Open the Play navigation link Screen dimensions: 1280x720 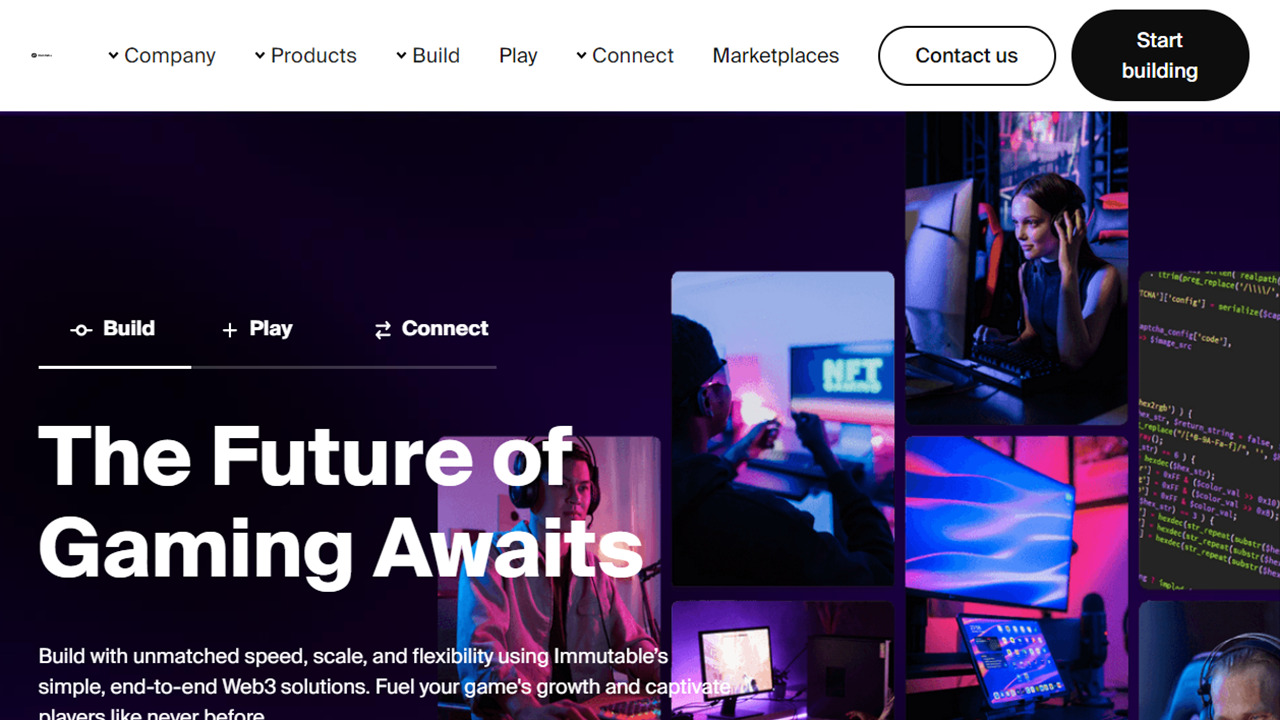(518, 55)
